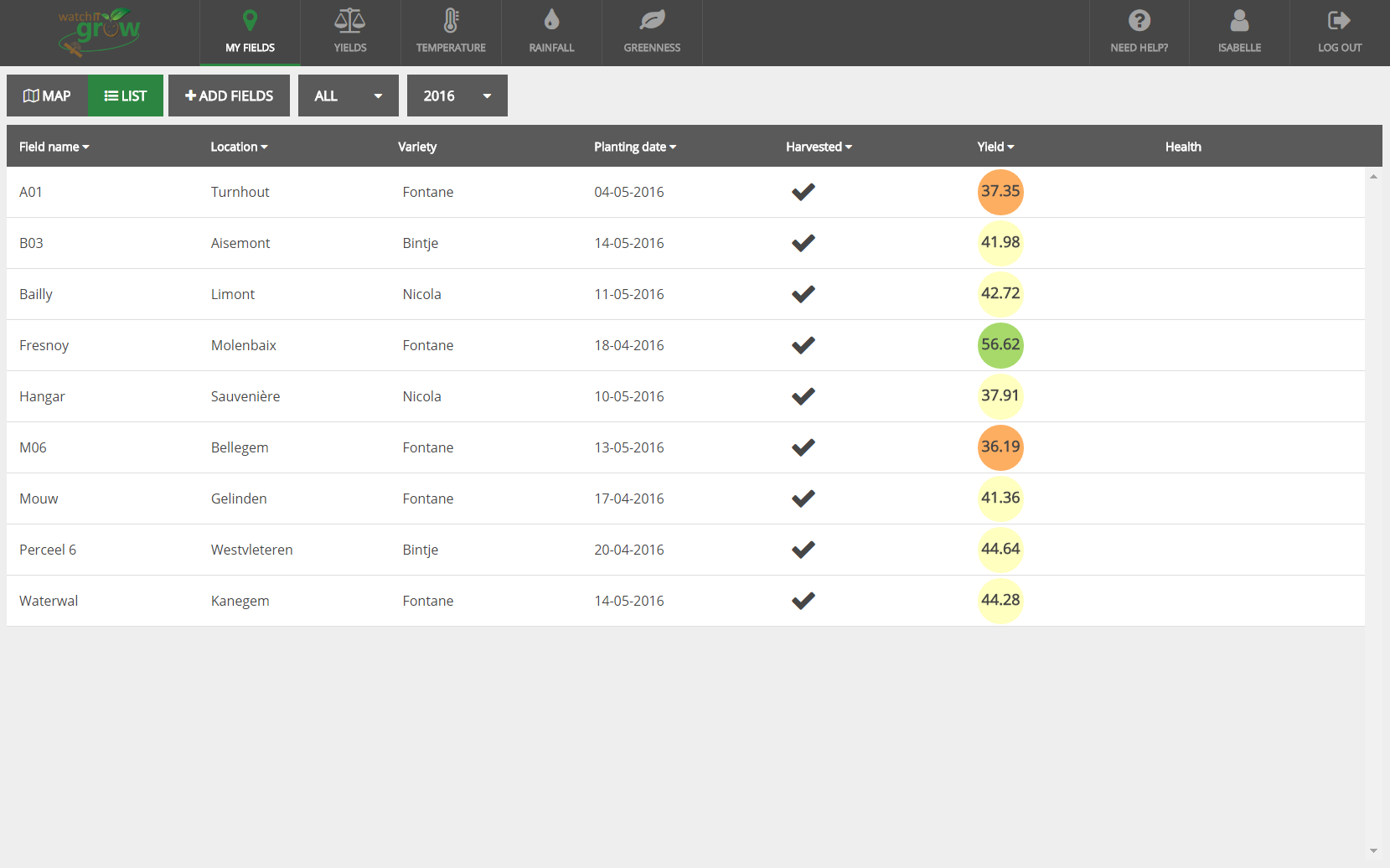Switch to Map view
This screenshot has height=868, width=1390.
point(47,96)
